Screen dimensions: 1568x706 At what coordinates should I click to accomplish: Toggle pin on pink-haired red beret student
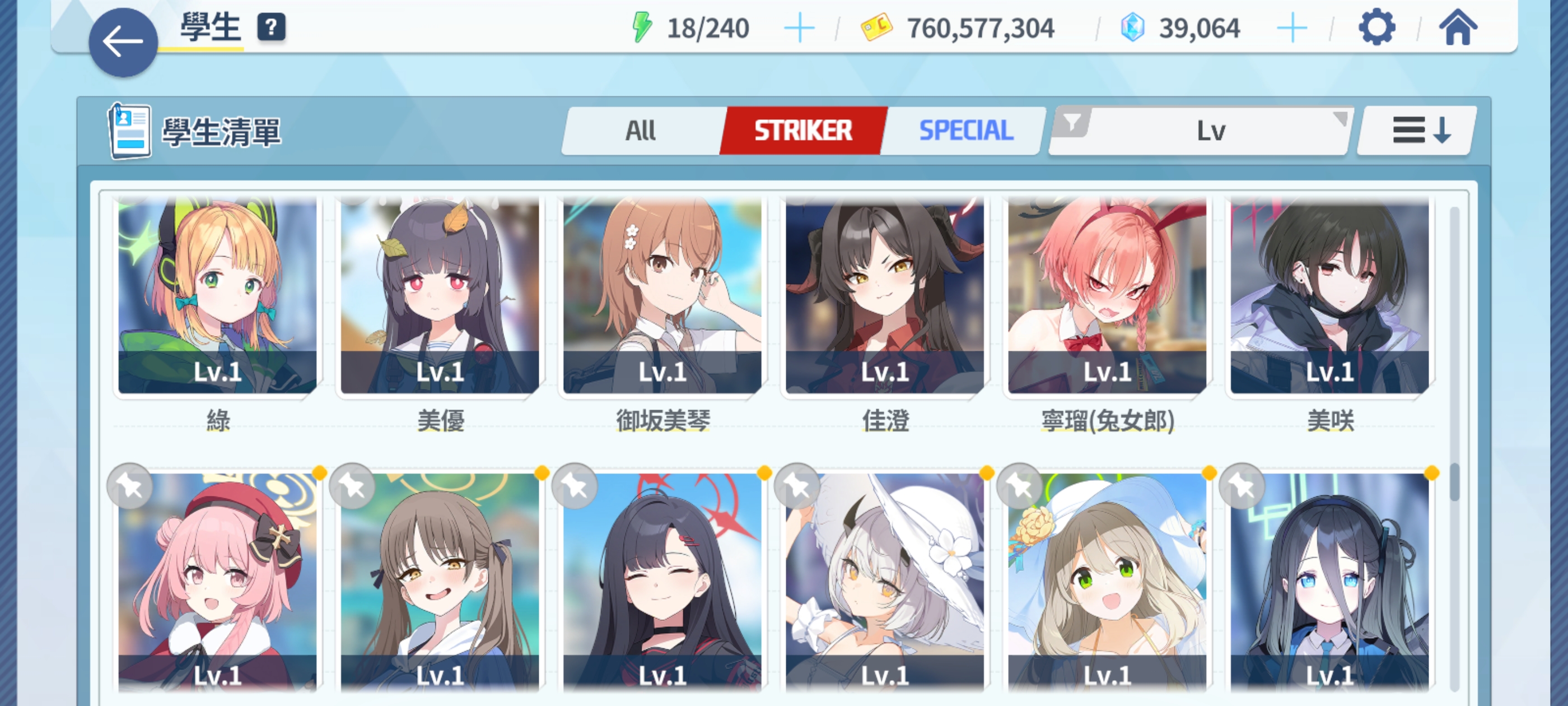click(x=130, y=486)
